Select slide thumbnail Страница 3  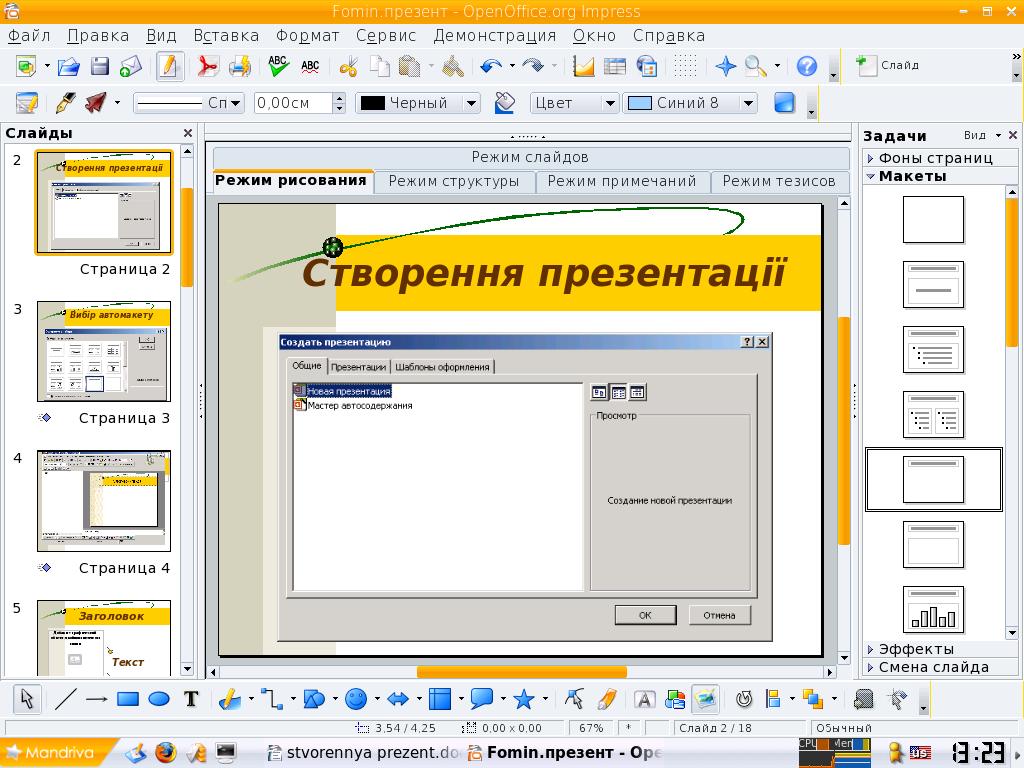coord(104,351)
